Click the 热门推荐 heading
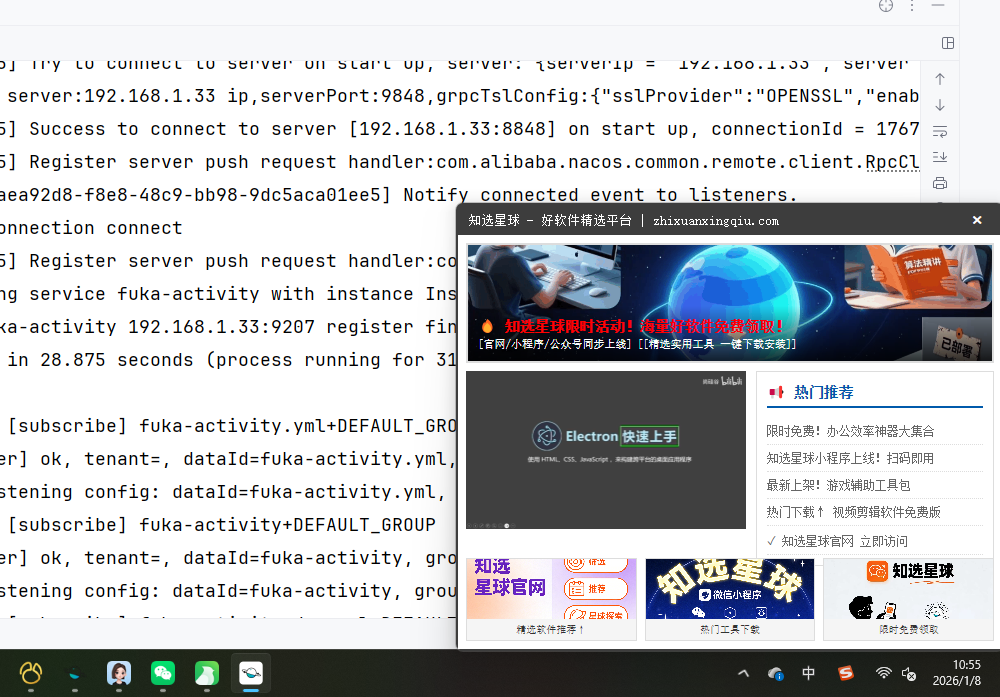Screen dimensions: 1000x697 823,392
